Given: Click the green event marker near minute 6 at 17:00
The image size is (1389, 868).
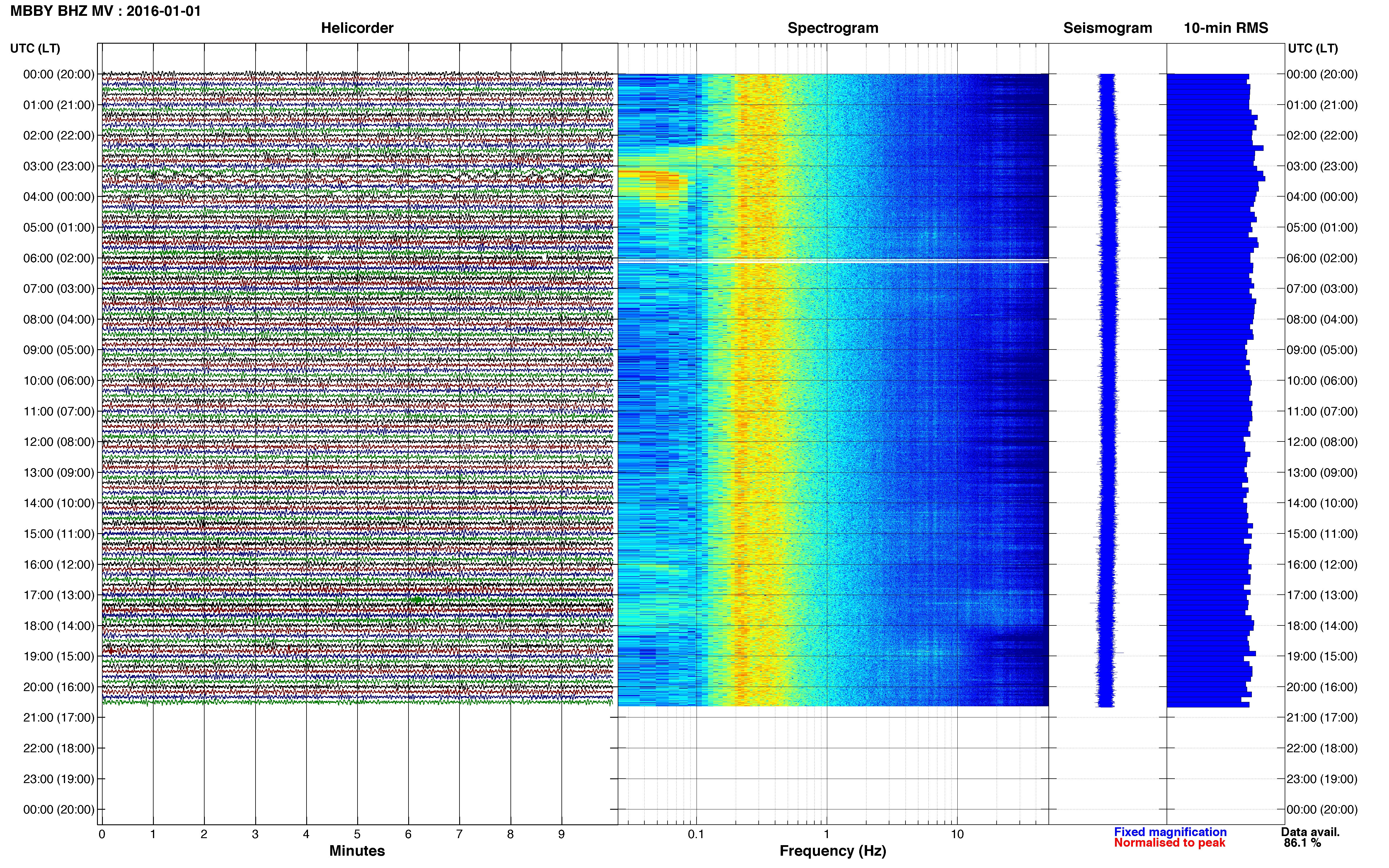Looking at the screenshot, I should [418, 599].
